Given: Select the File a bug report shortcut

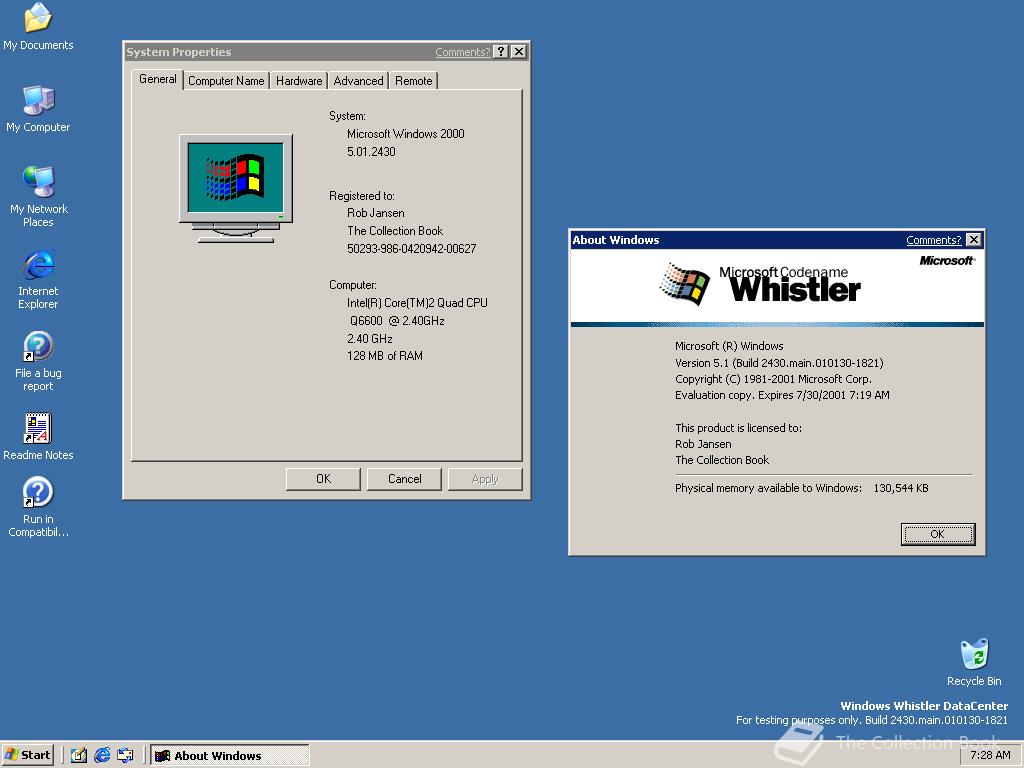Looking at the screenshot, I should 38,360.
